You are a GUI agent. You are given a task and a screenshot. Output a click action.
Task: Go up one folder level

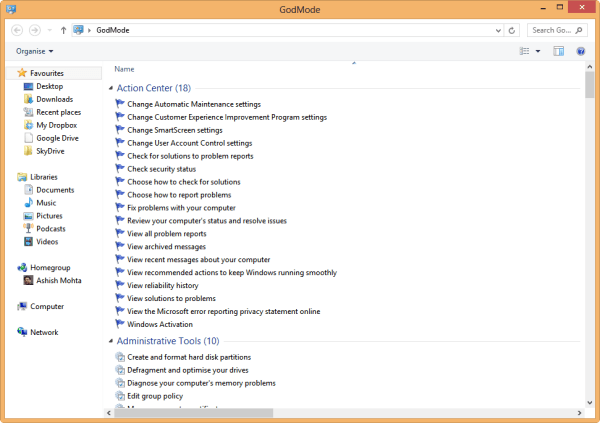[63, 30]
